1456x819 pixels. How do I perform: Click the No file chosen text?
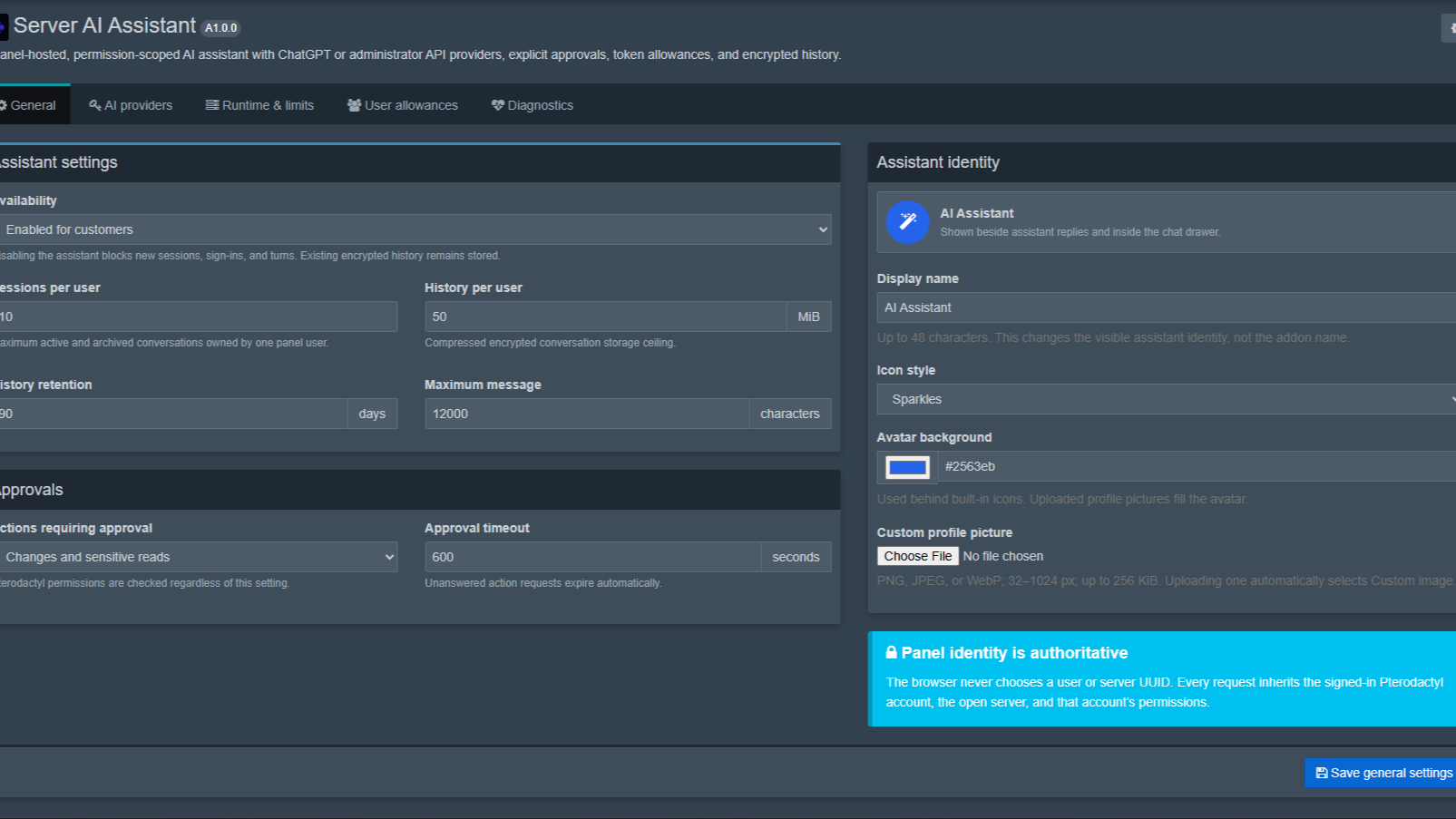click(x=1003, y=556)
